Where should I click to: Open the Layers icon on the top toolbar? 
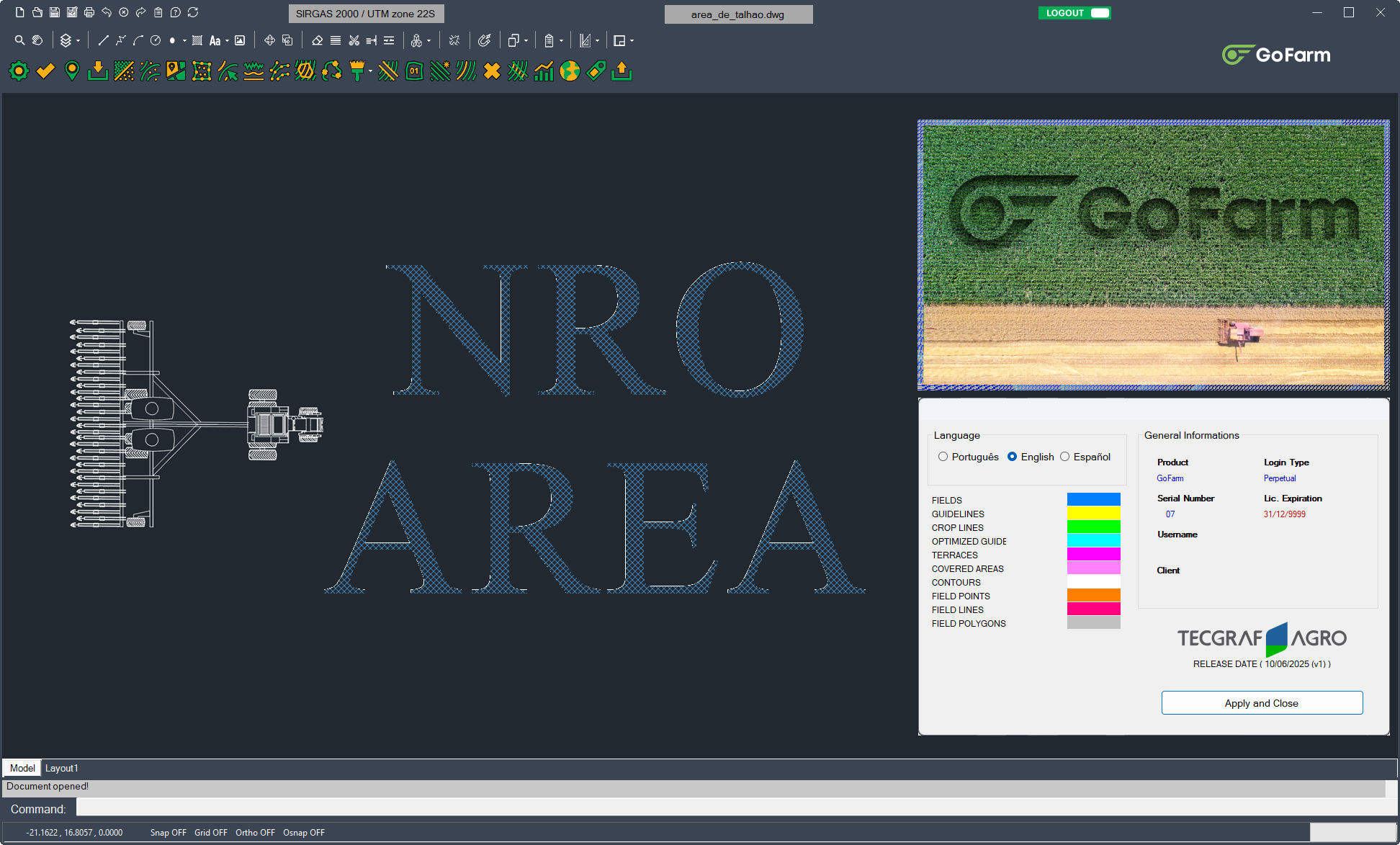point(66,40)
